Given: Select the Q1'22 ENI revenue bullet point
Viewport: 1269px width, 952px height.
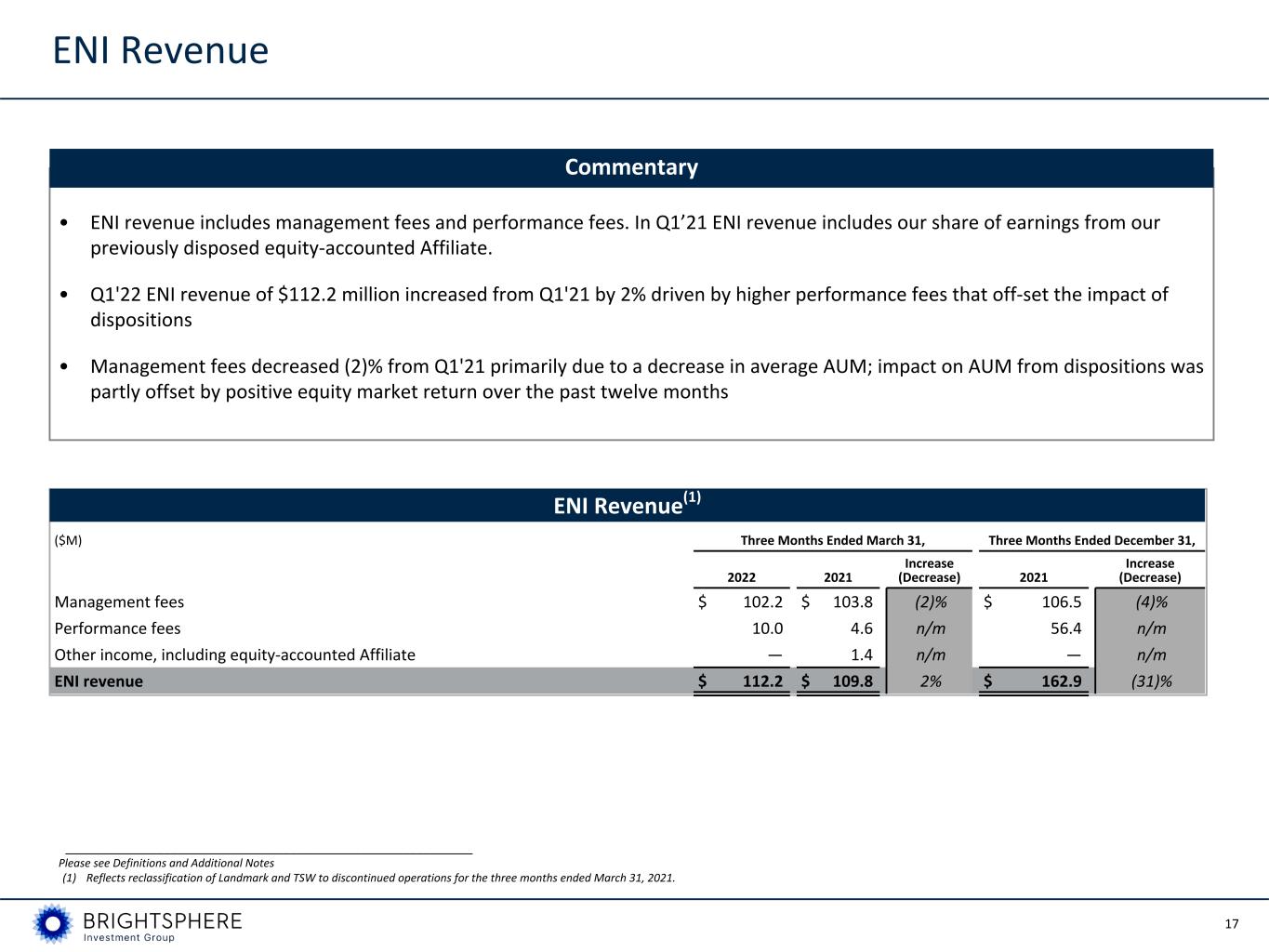Looking at the screenshot, I should click(x=628, y=307).
